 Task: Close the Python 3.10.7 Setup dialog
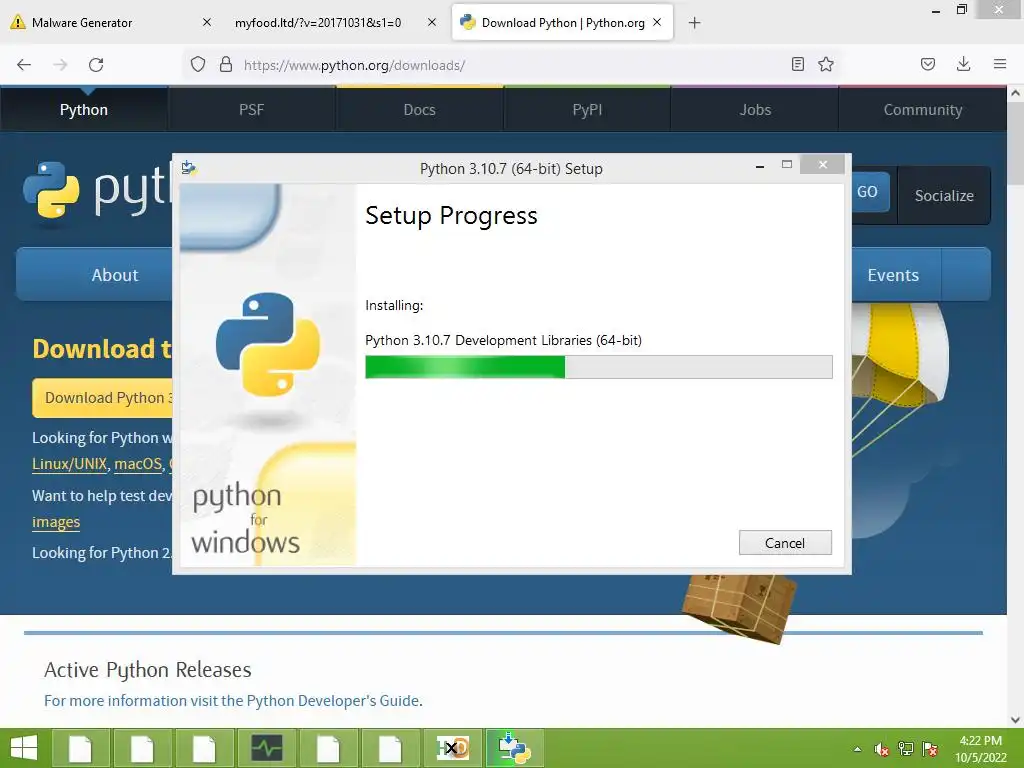coord(823,165)
